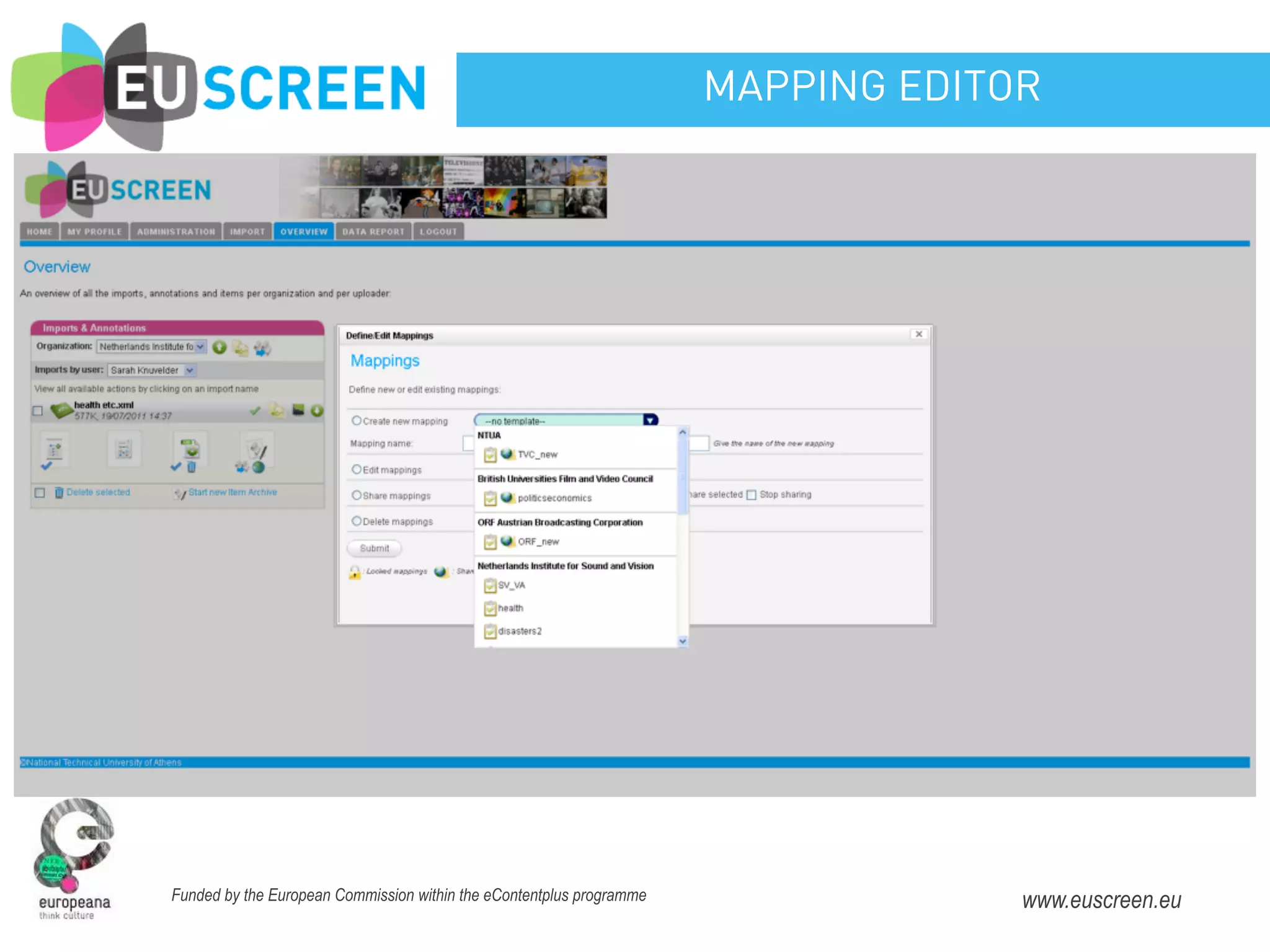Click the small blue-arrow icon left of the globe

click(x=241, y=467)
